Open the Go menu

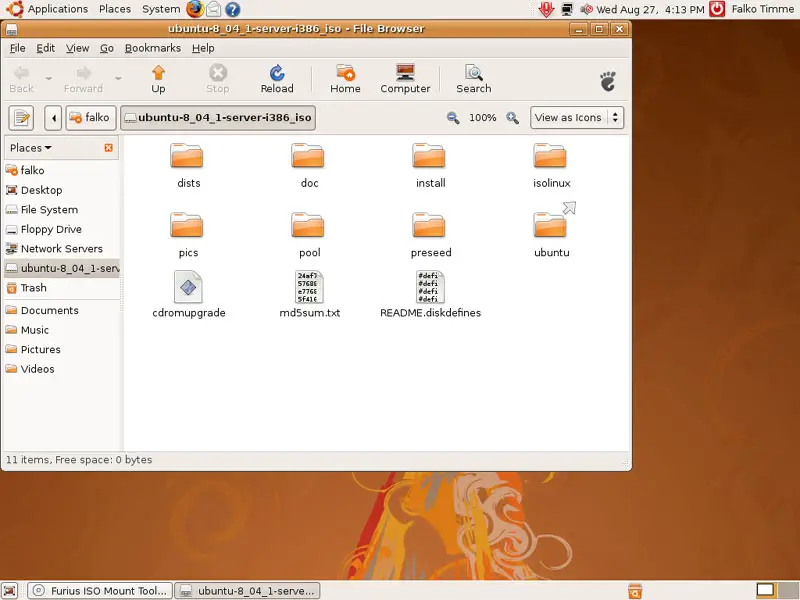pyautogui.click(x=107, y=48)
